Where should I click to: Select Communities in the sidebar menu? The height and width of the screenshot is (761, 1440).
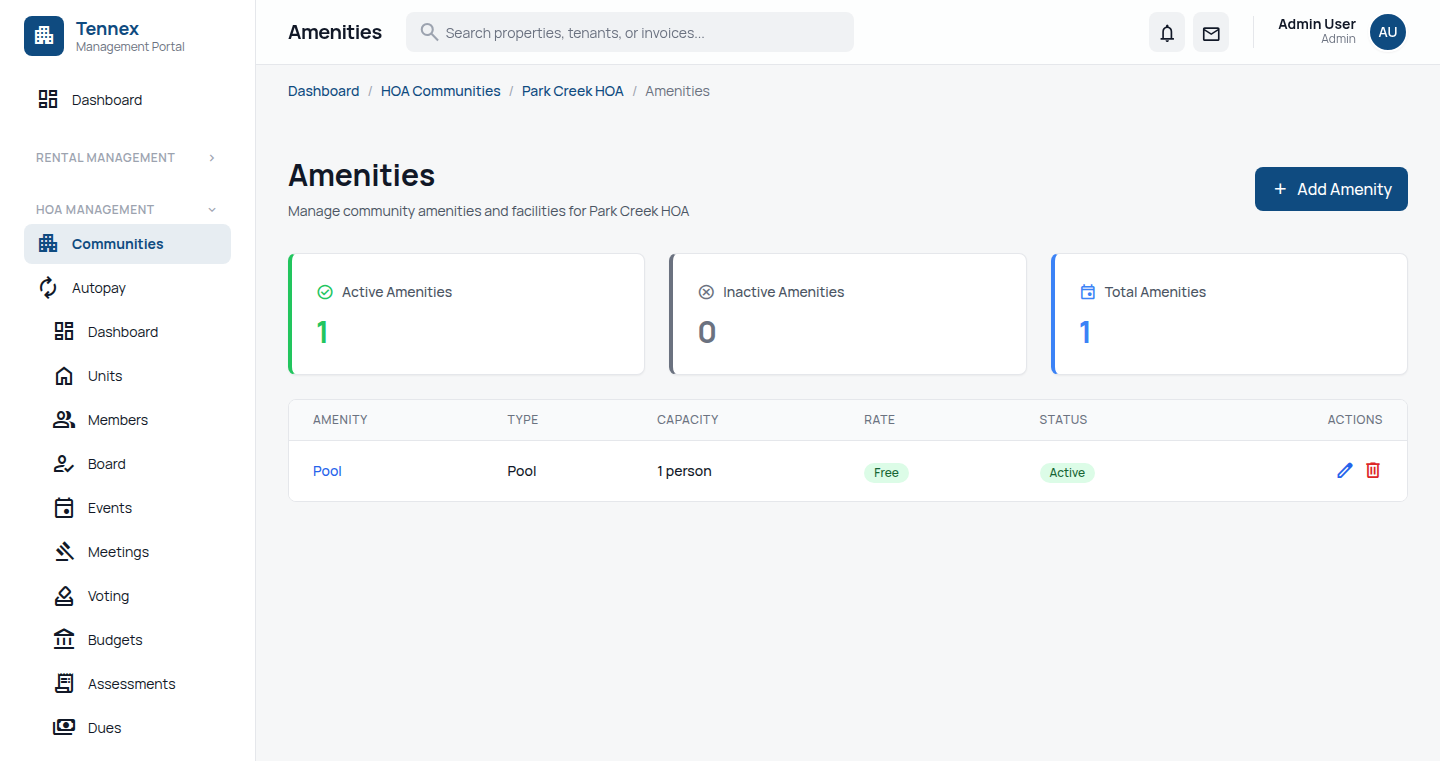(x=117, y=244)
